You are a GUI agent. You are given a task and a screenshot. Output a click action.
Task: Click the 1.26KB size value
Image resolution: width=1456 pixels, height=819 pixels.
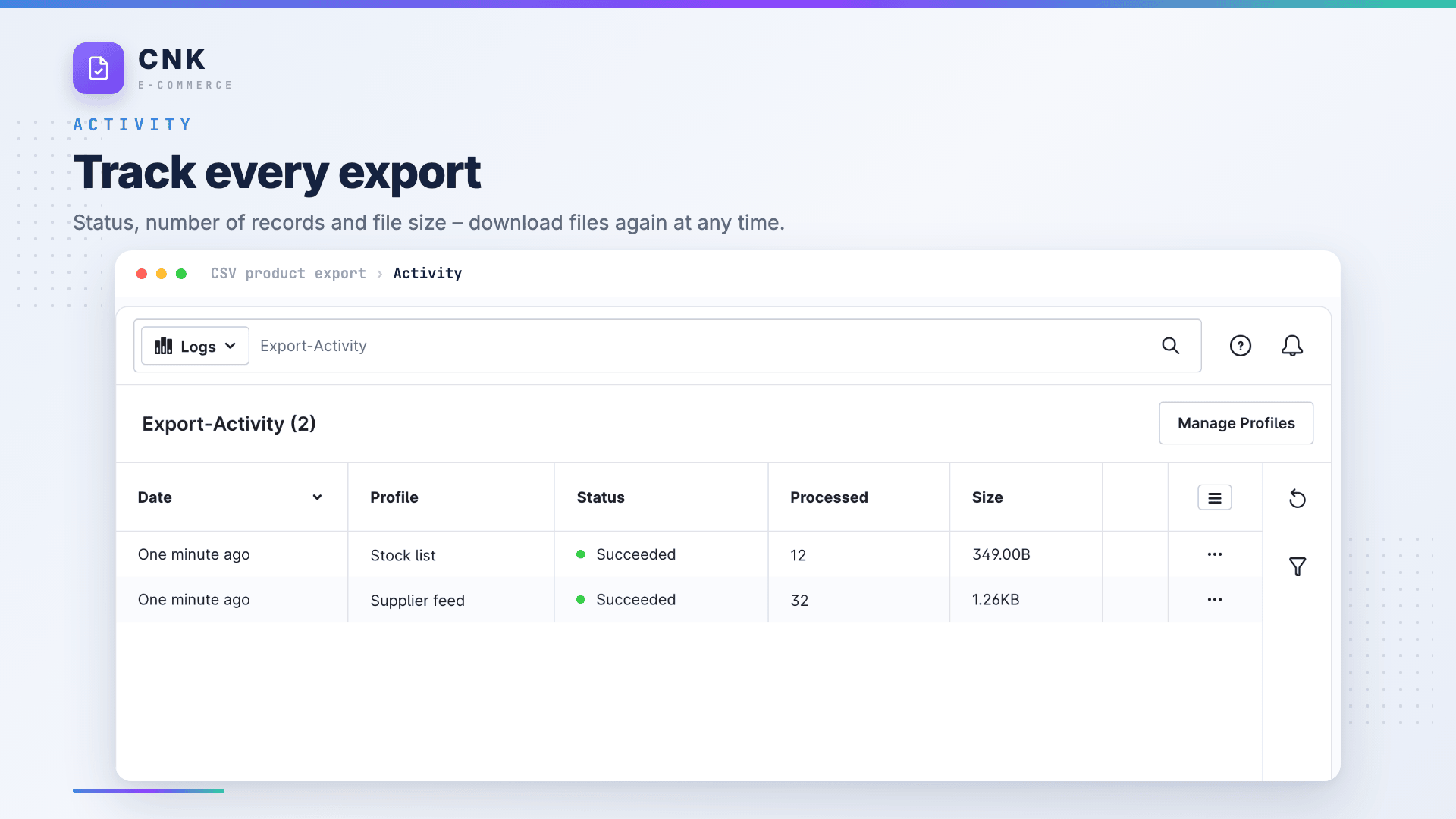[996, 600]
